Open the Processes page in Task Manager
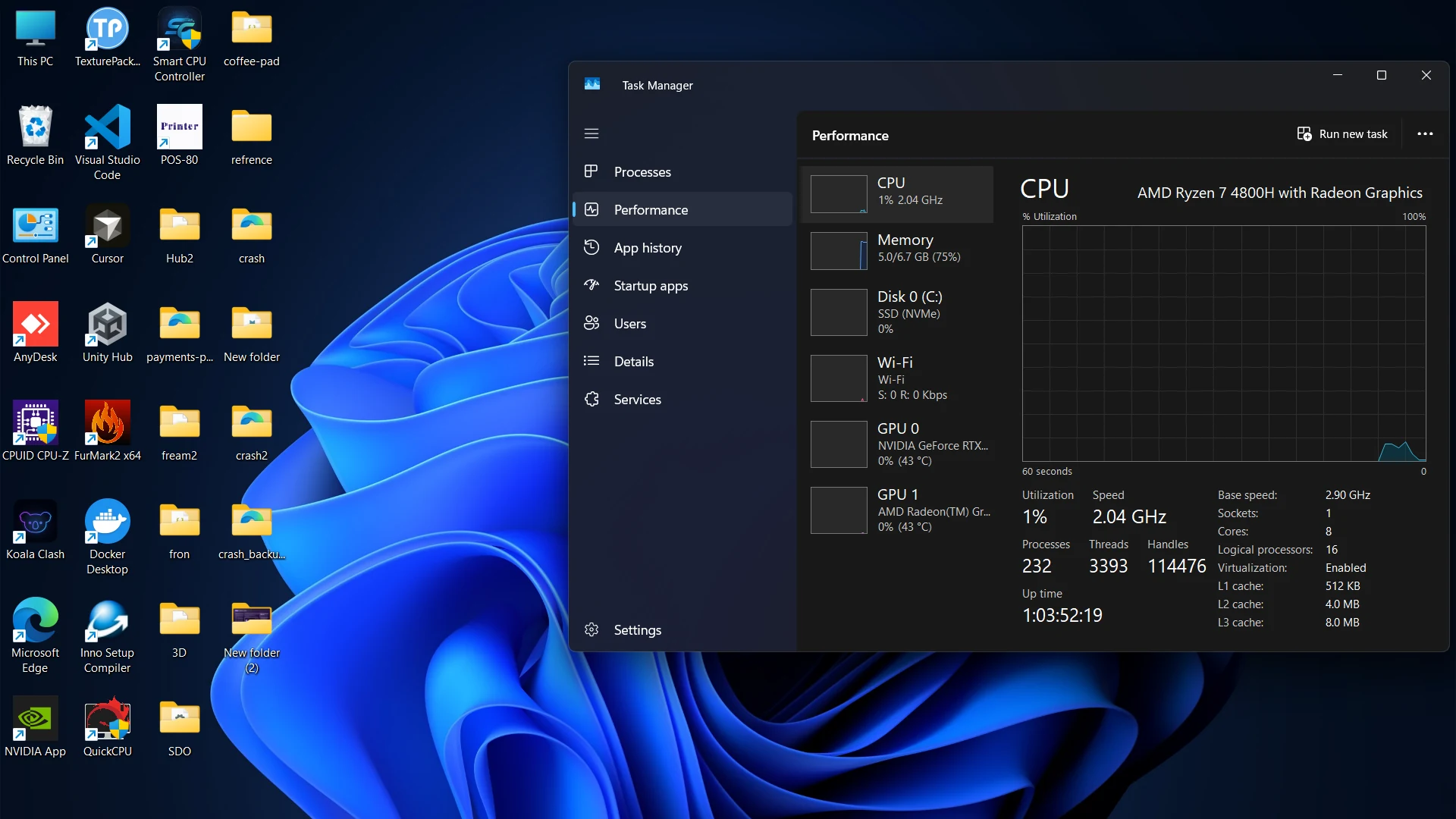Viewport: 1456px width, 819px height. coord(682,171)
